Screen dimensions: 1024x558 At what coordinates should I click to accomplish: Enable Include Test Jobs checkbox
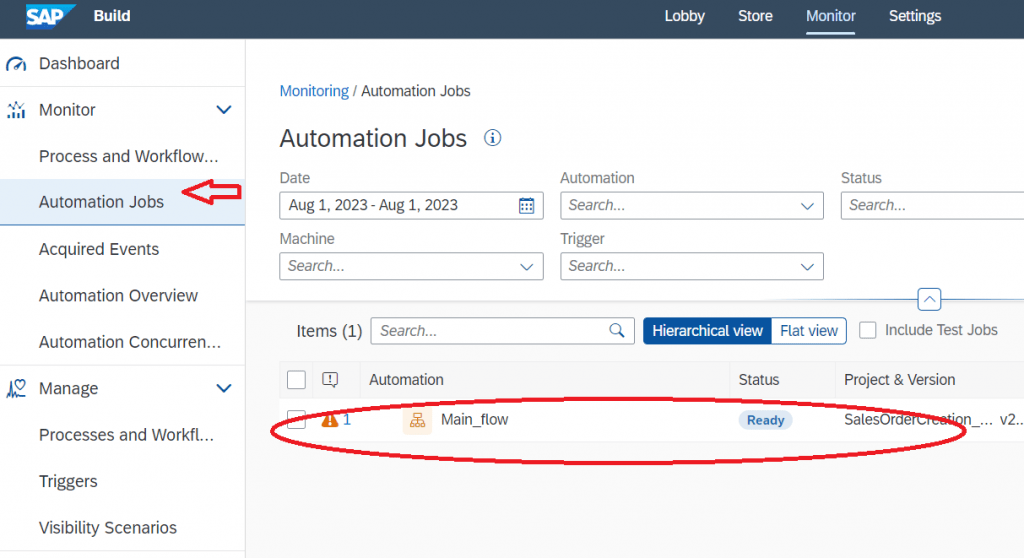click(867, 331)
